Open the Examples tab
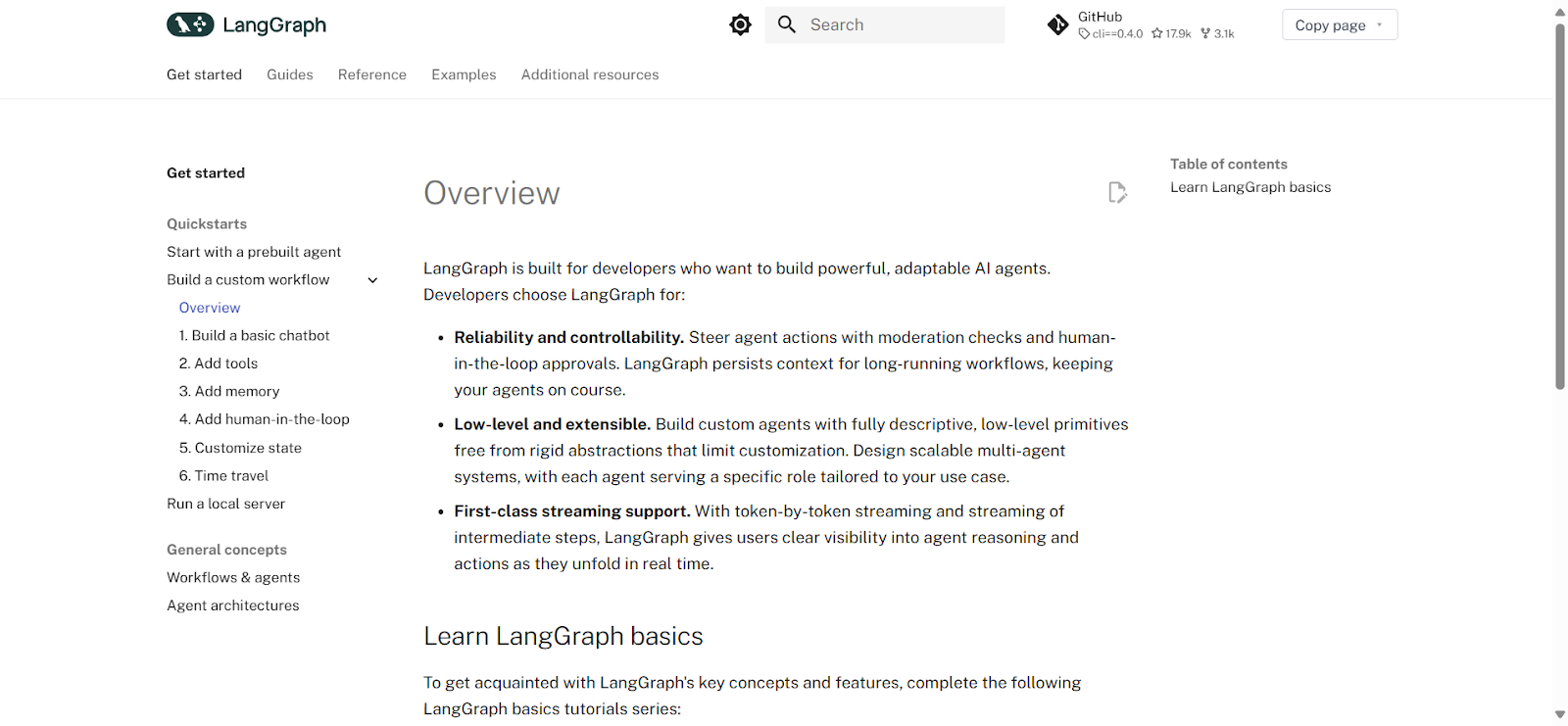Image resolution: width=1568 pixels, height=726 pixels. click(464, 74)
